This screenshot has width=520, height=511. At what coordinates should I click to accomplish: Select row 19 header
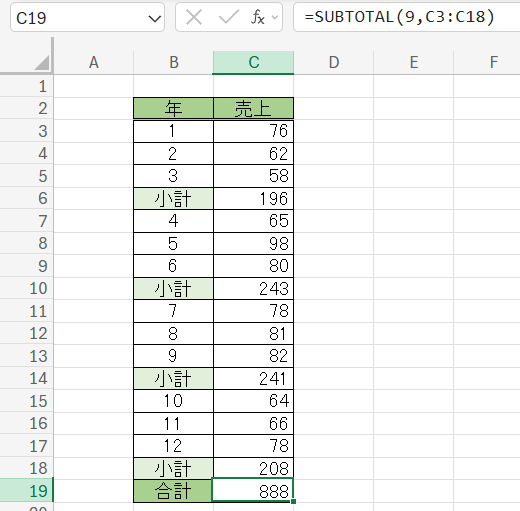pyautogui.click(x=27, y=491)
